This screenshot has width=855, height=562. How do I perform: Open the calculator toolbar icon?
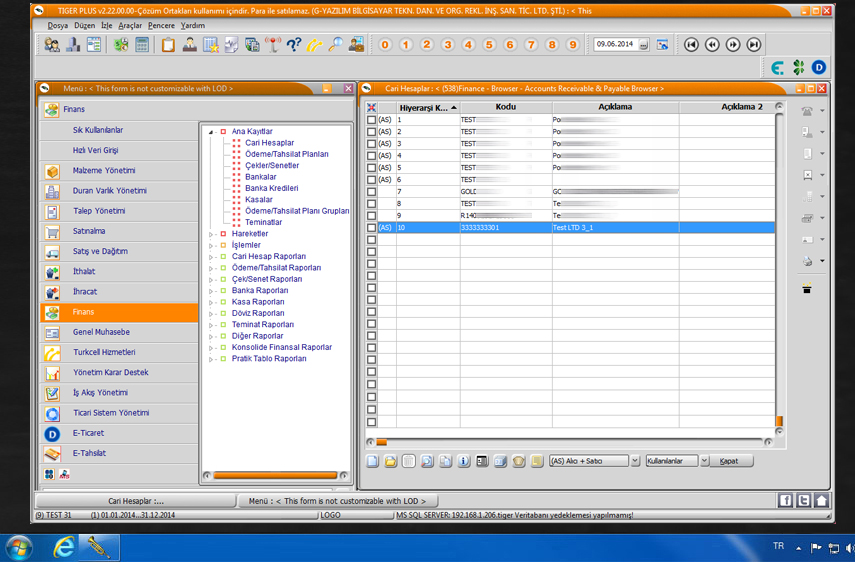(x=142, y=45)
